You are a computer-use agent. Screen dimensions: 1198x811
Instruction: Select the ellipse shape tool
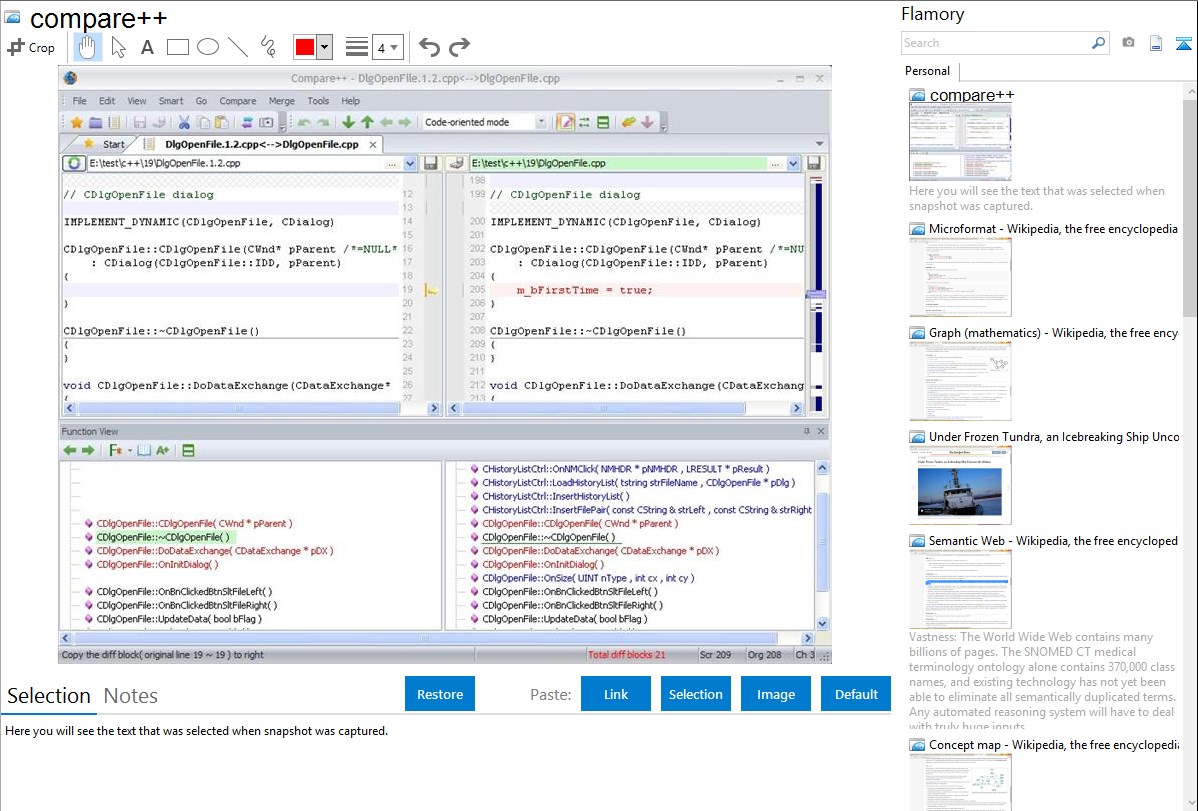pyautogui.click(x=208, y=47)
